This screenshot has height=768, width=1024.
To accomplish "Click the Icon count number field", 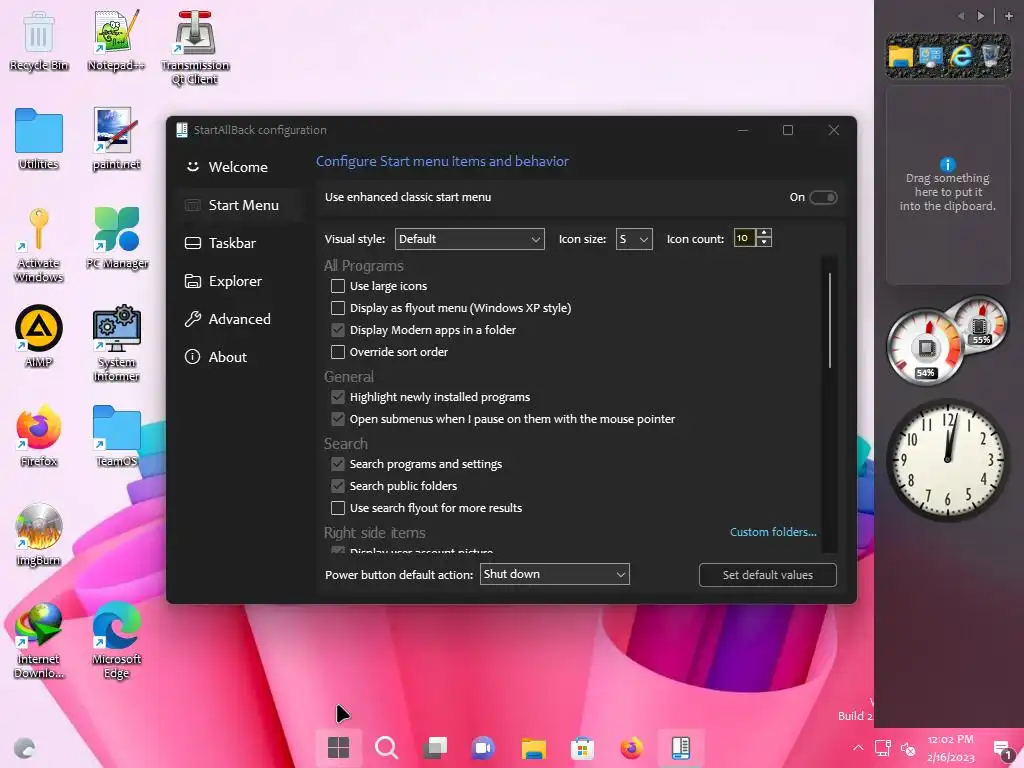I will coord(744,238).
